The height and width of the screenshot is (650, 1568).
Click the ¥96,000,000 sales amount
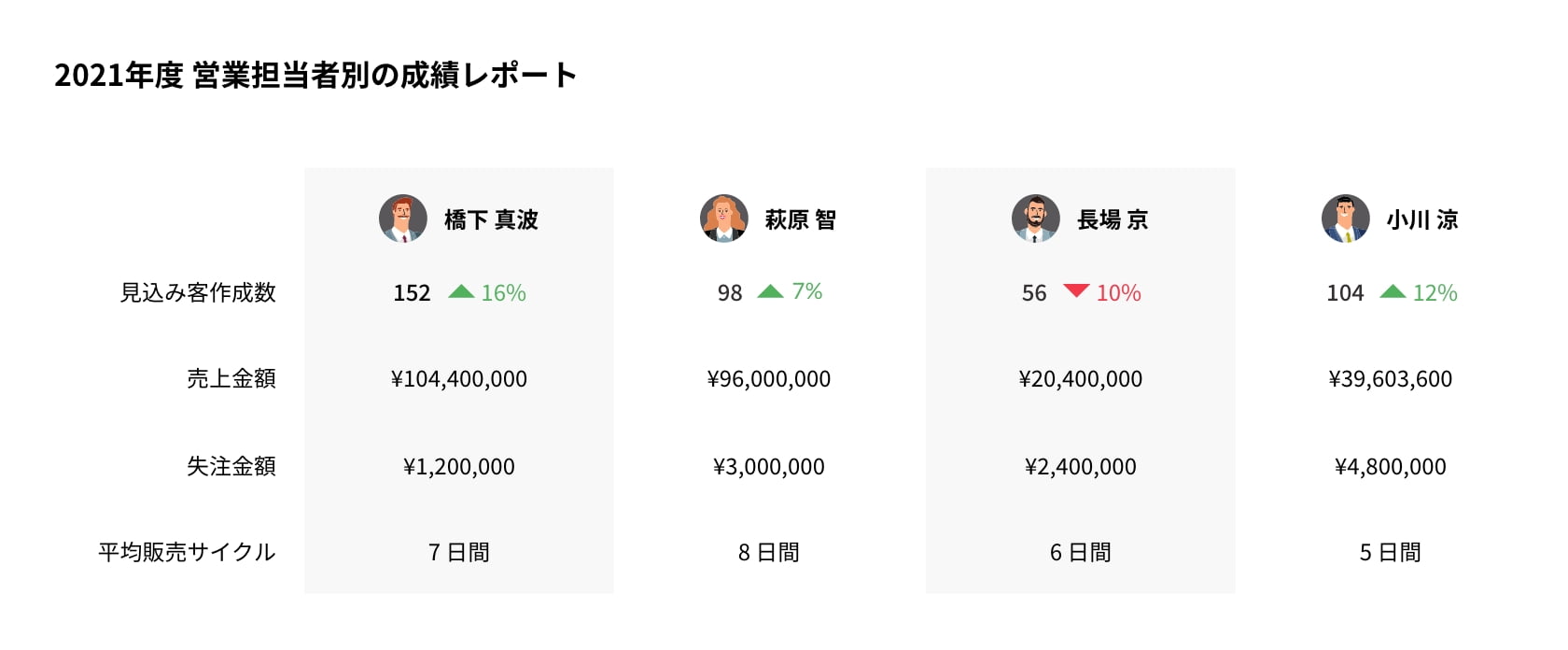pos(769,379)
